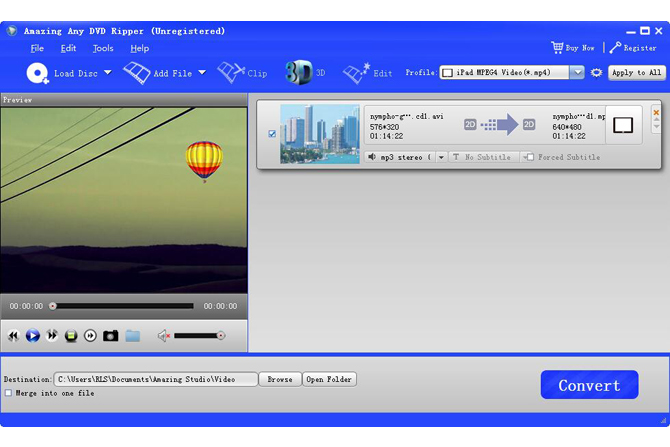The image size is (670, 447).
Task: Take a snapshot with the camera icon
Action: click(x=110, y=336)
